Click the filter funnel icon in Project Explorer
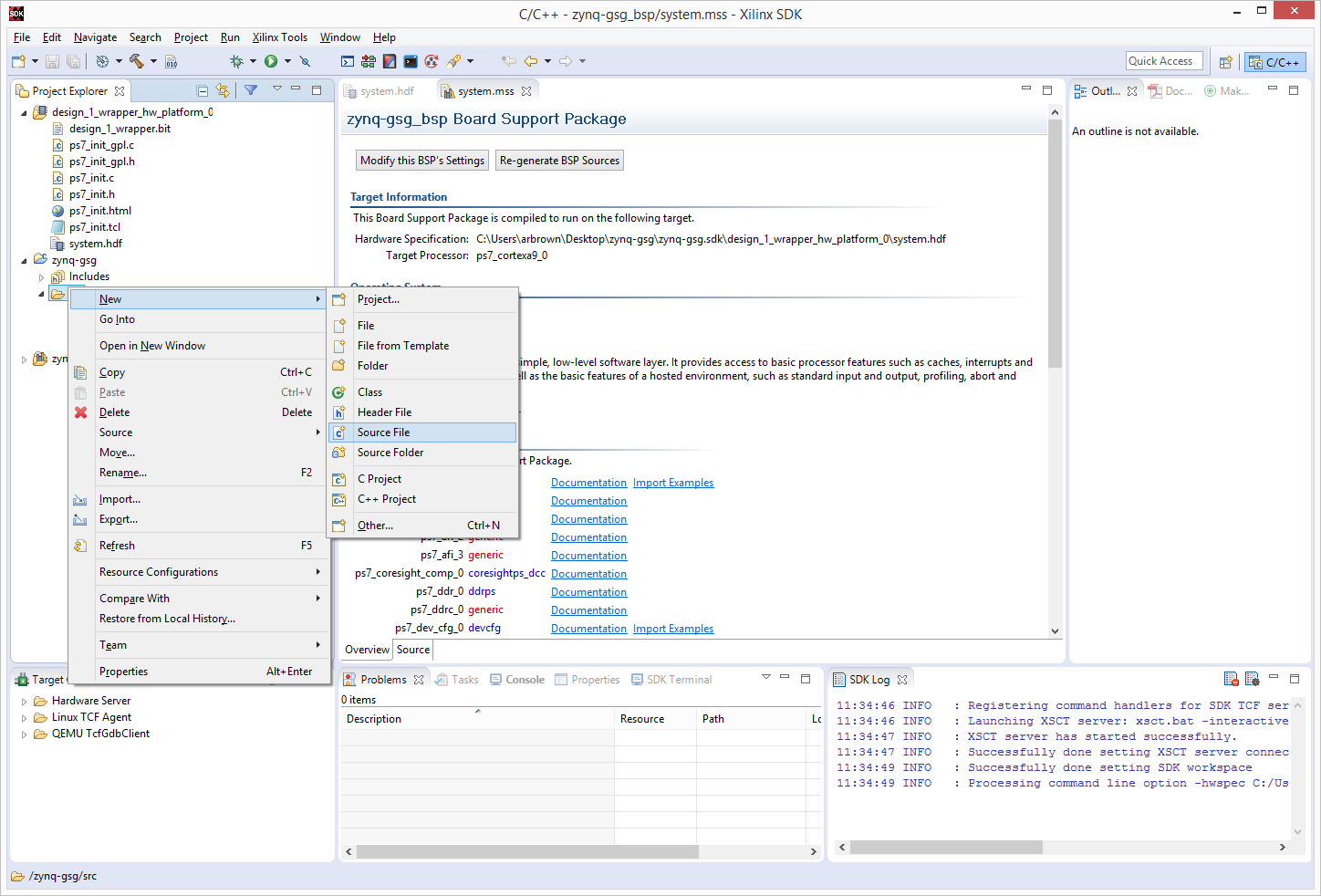 (x=251, y=90)
